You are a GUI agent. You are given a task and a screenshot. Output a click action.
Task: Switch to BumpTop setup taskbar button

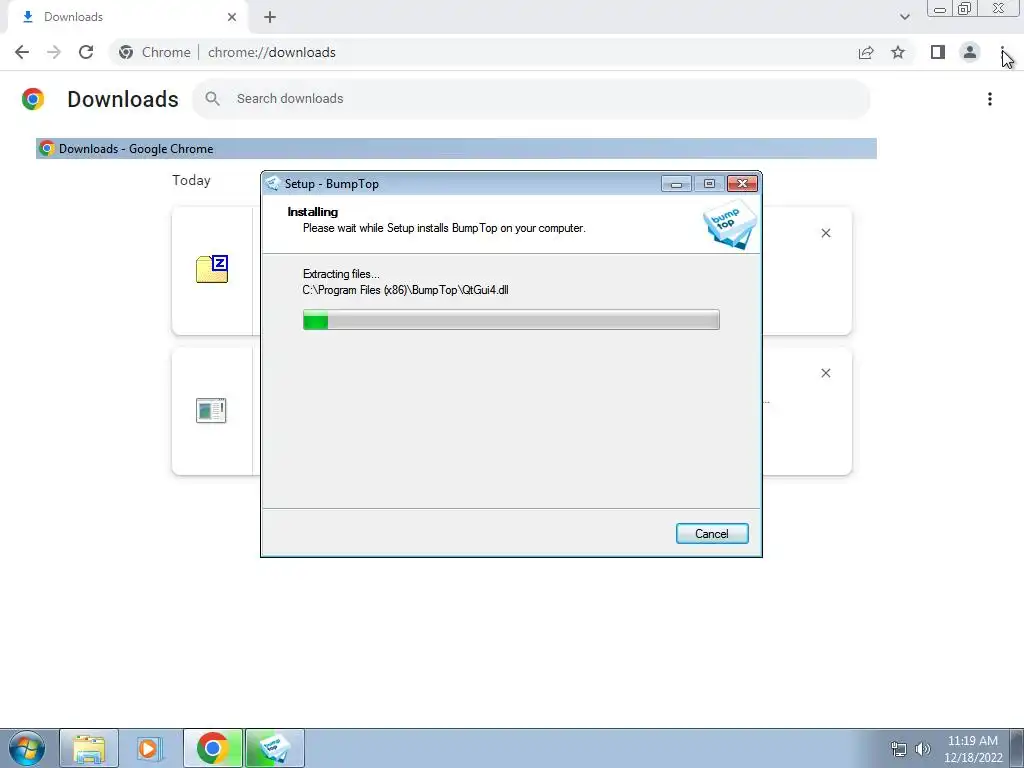click(275, 748)
